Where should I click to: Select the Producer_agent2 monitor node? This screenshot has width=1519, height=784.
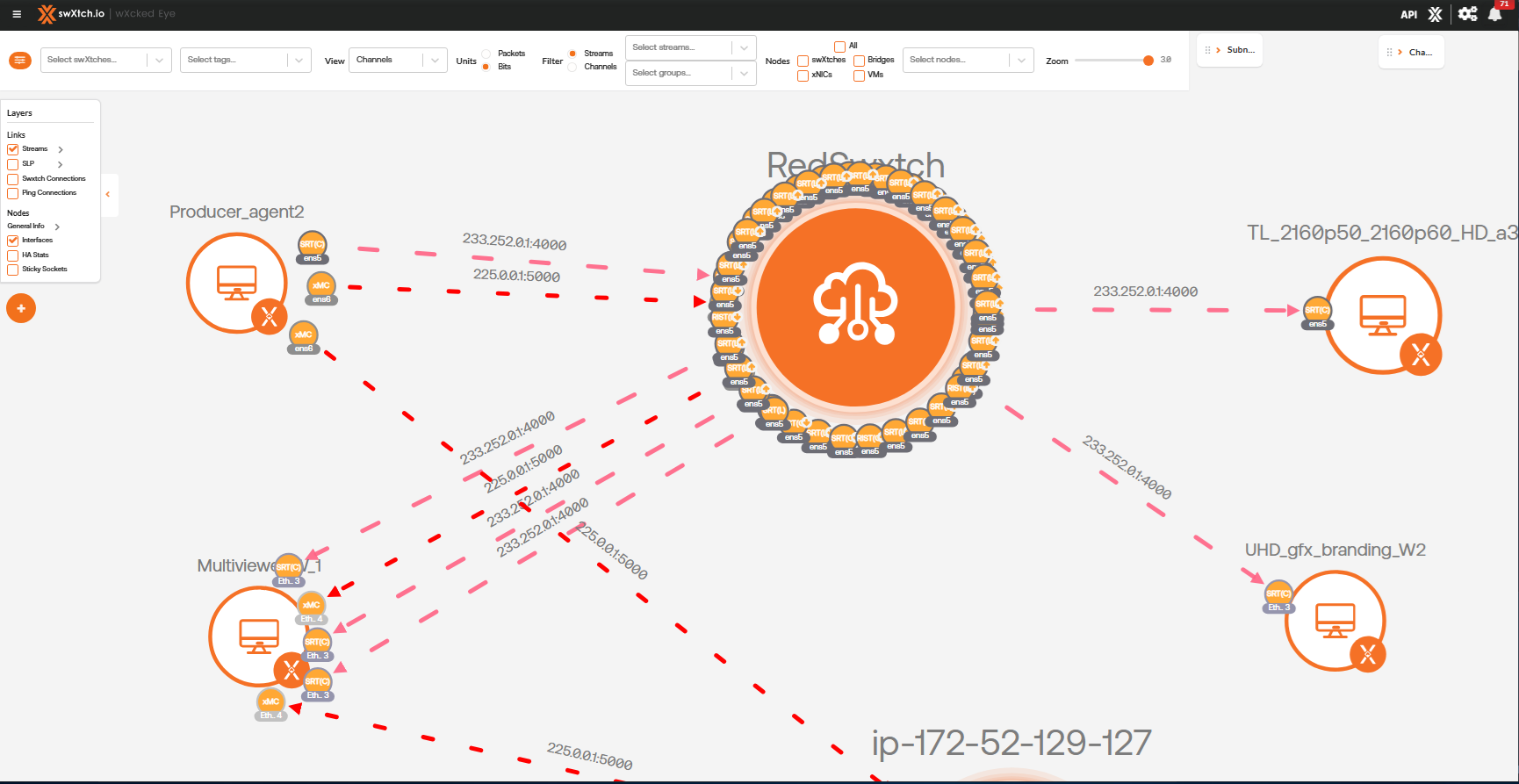point(236,282)
